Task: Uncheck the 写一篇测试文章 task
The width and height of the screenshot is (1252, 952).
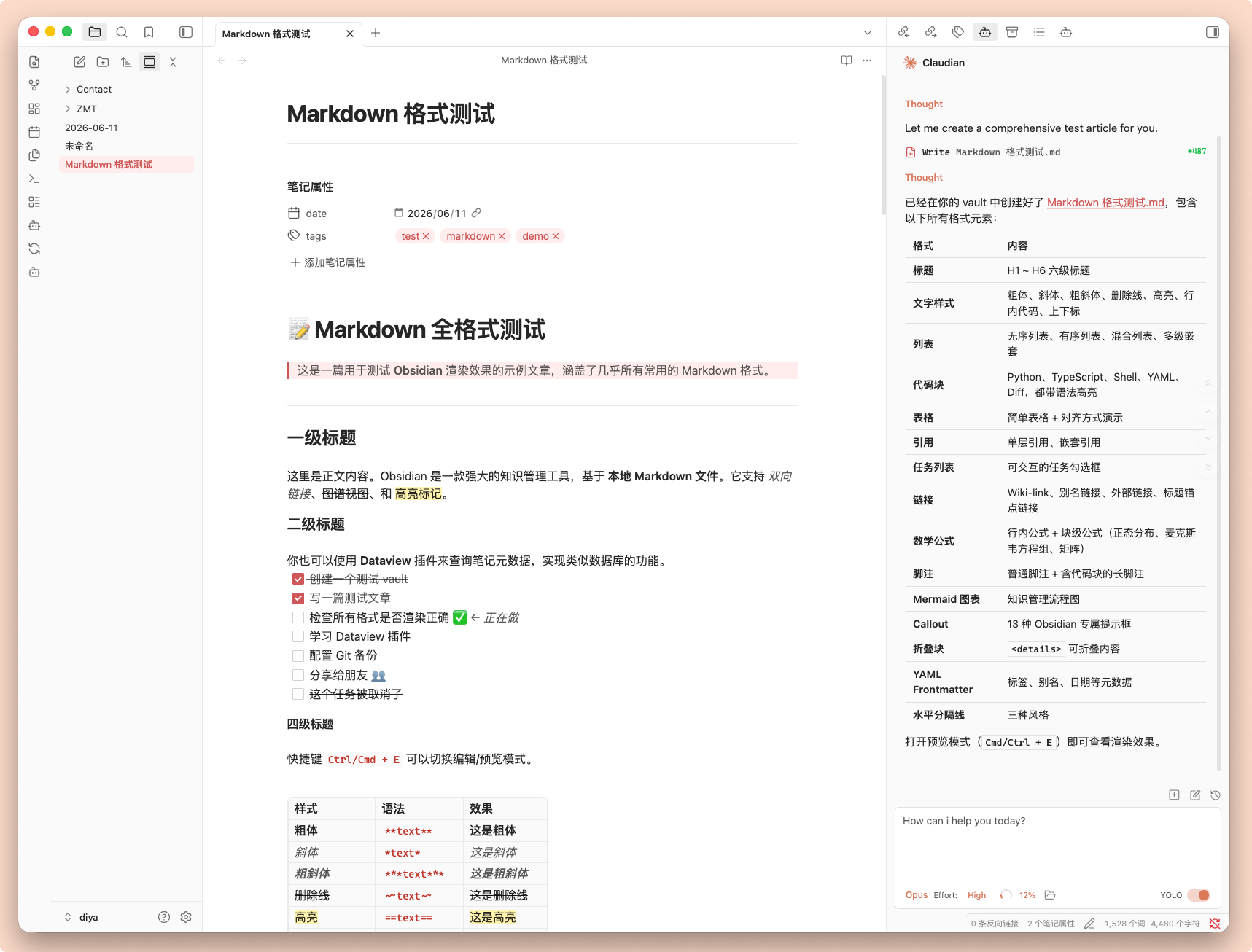Action: 298,598
